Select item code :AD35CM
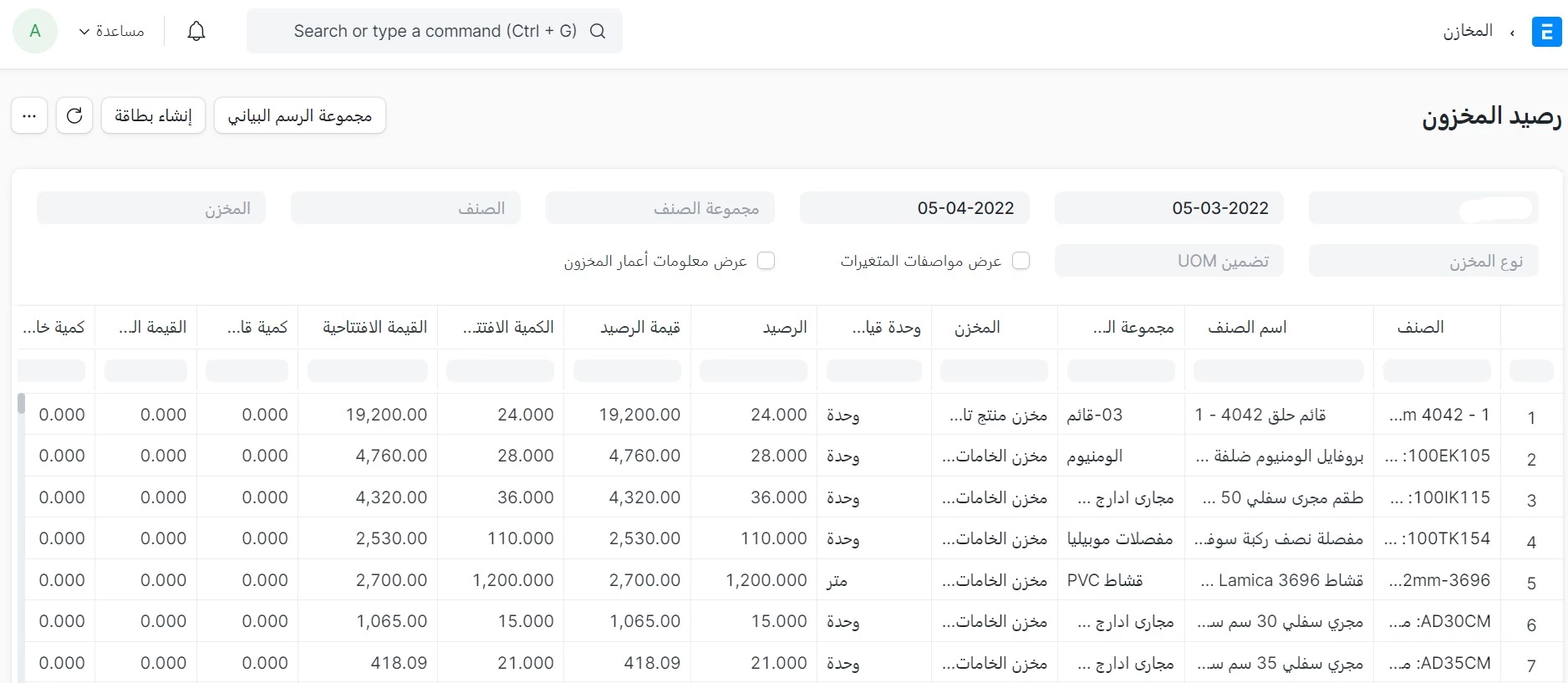 (1437, 663)
